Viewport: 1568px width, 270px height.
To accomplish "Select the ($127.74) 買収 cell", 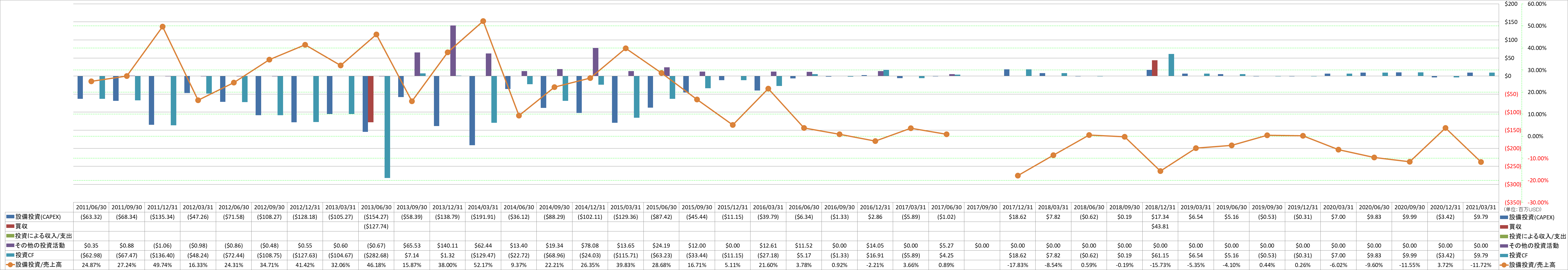I will (376, 226).
